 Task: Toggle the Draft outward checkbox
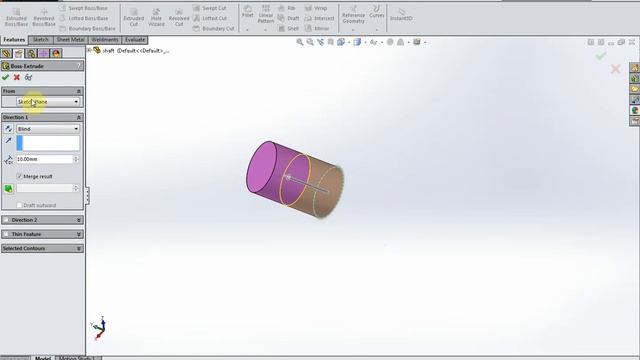pyautogui.click(x=19, y=205)
